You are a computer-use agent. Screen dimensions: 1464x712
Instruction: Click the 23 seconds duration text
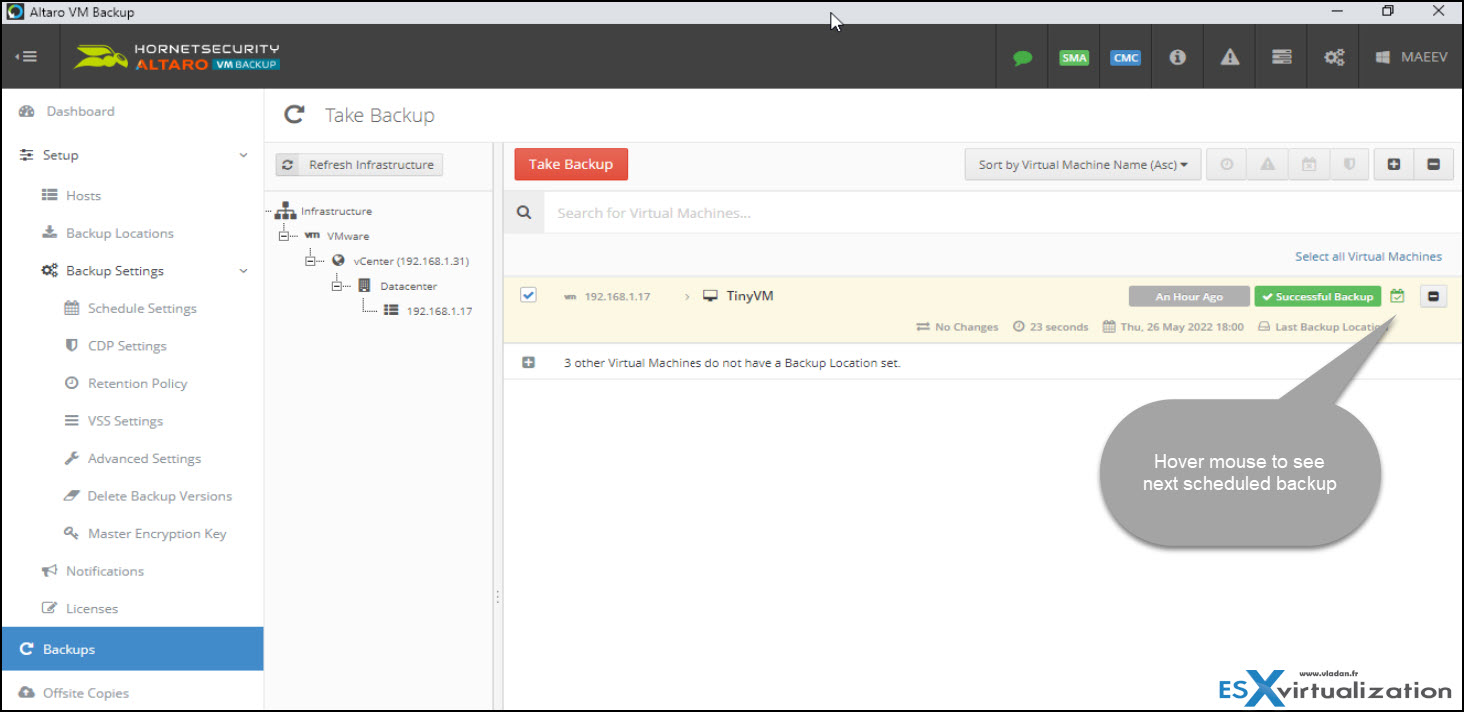(1058, 327)
